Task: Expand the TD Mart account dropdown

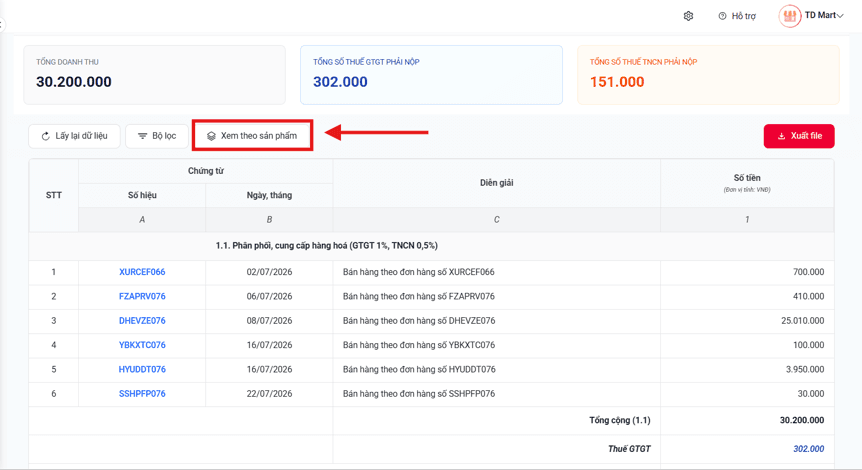Action: 839,16
